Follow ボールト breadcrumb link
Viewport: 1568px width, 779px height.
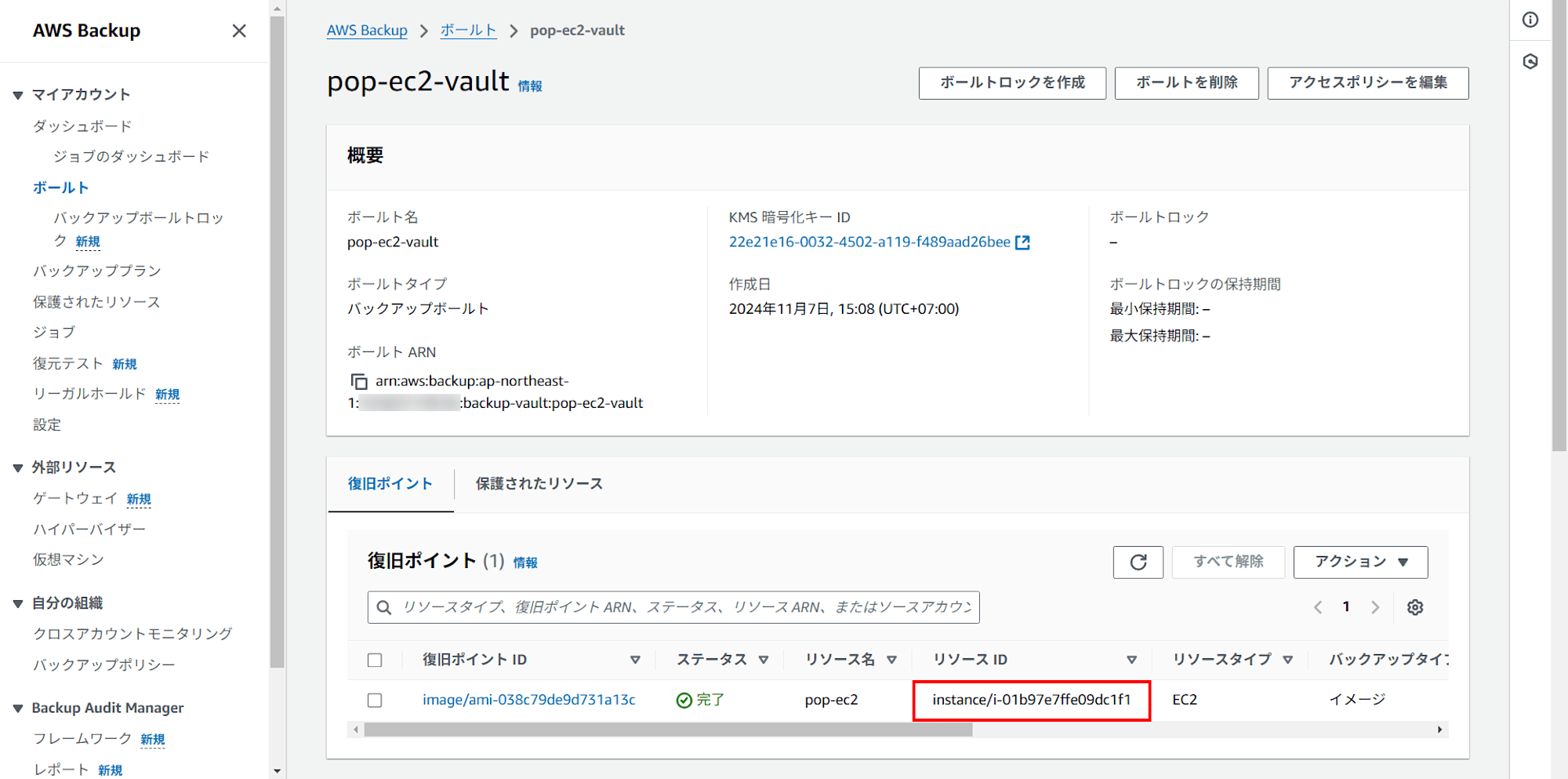point(468,31)
